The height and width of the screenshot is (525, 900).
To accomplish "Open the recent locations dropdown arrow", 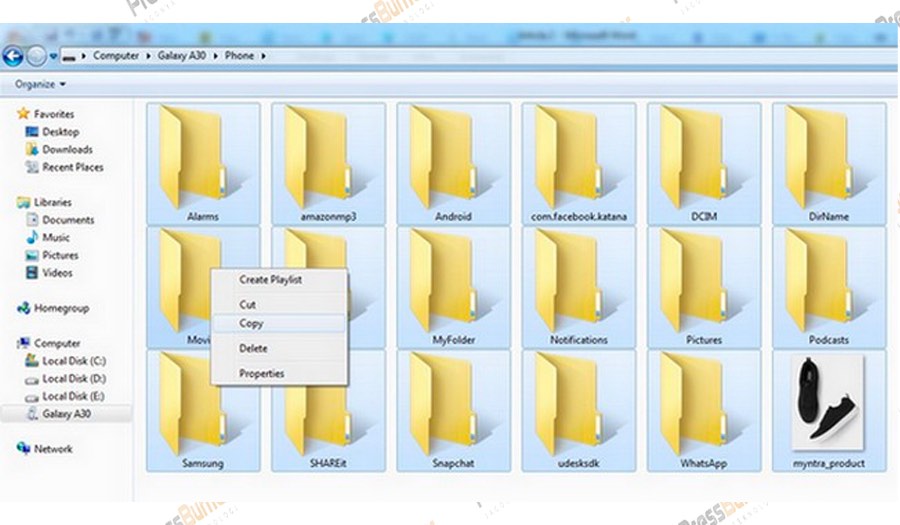I will click(x=54, y=56).
